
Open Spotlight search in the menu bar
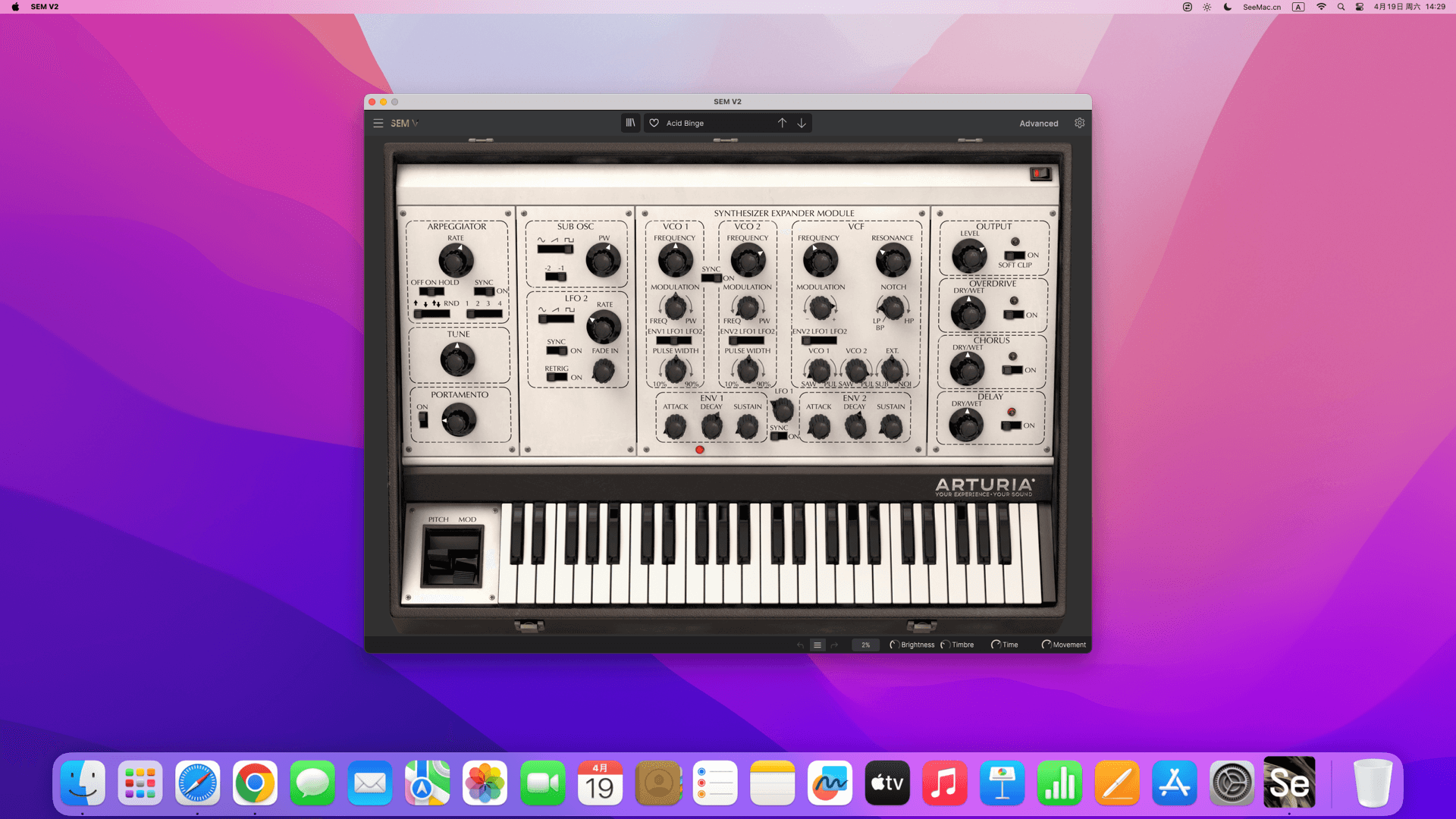1341,7
